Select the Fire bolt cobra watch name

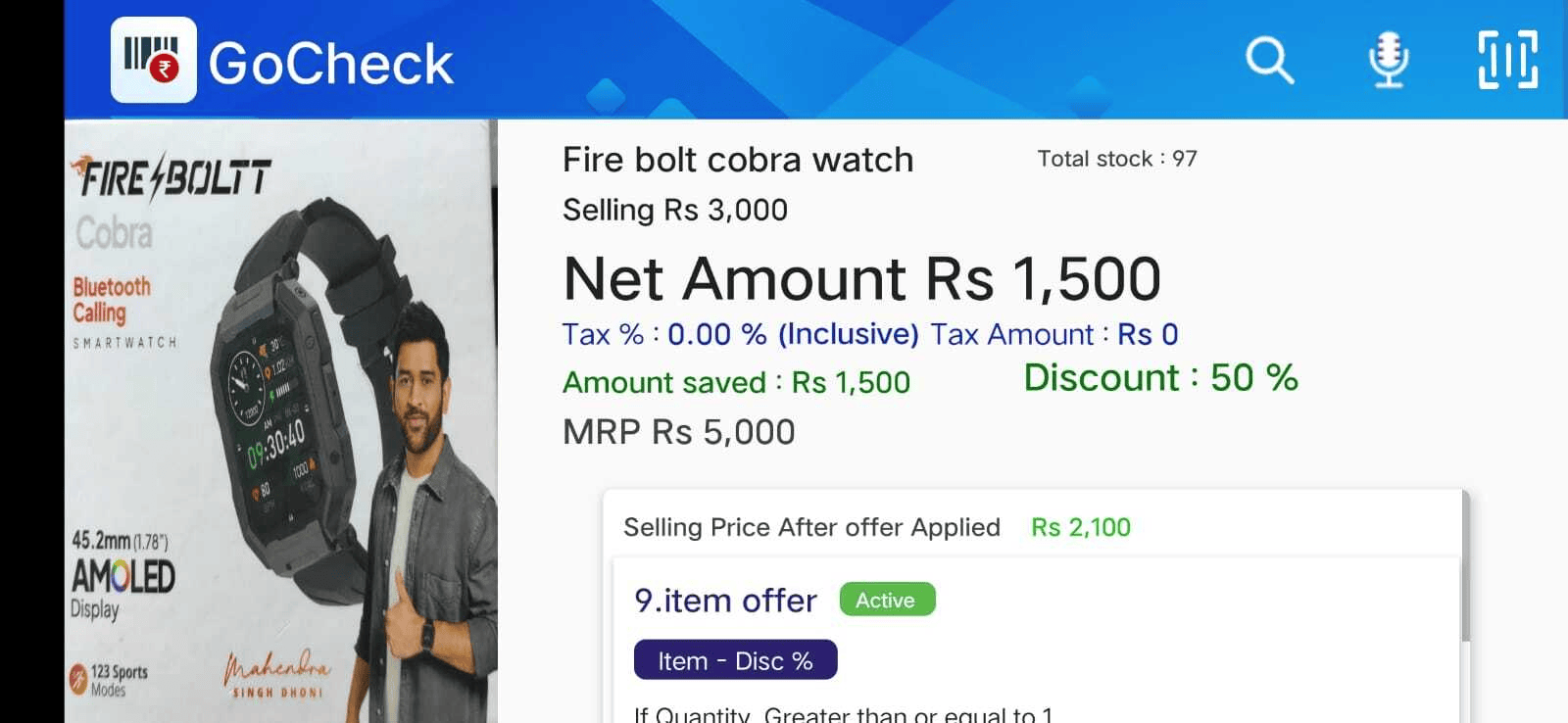point(737,160)
